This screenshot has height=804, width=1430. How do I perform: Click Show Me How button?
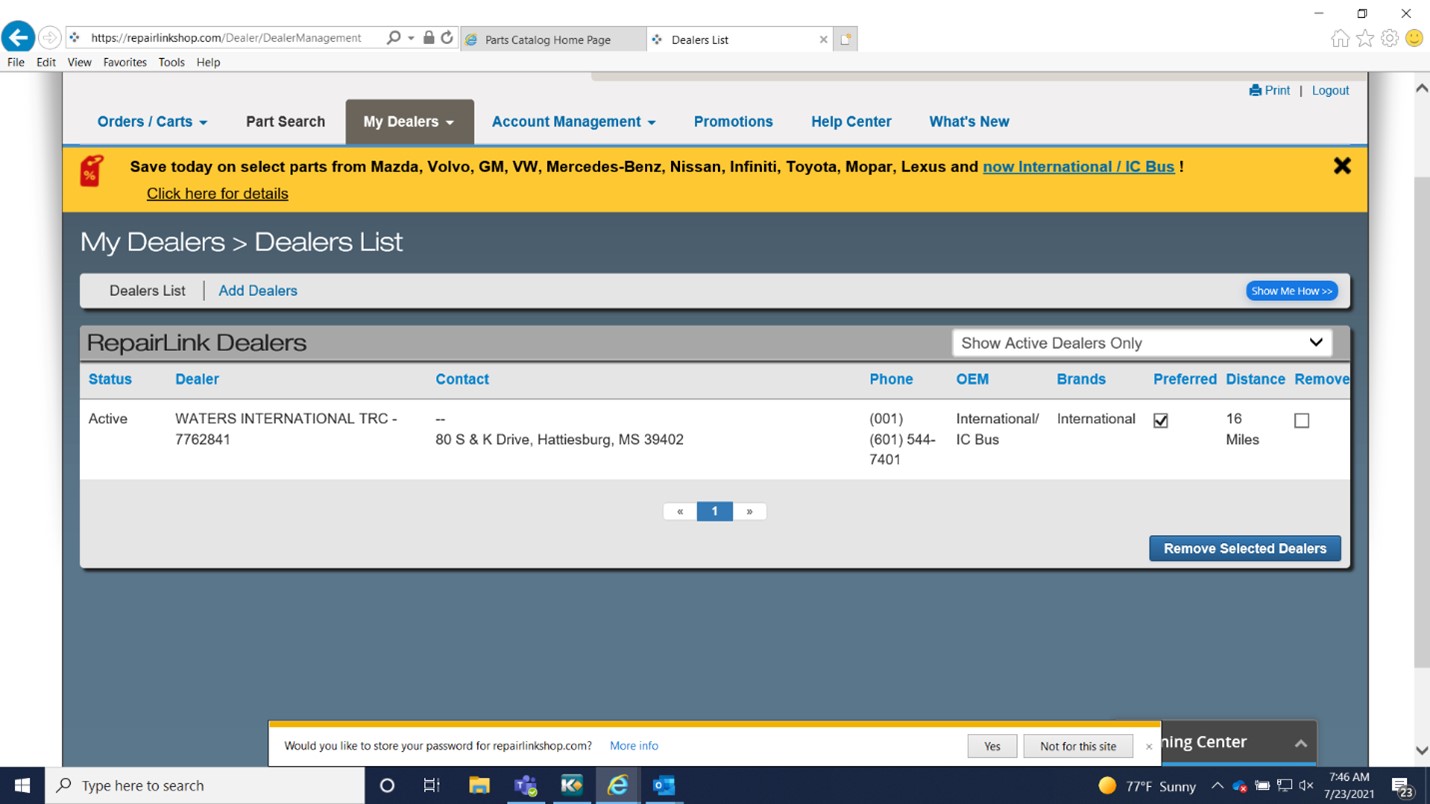click(1291, 291)
